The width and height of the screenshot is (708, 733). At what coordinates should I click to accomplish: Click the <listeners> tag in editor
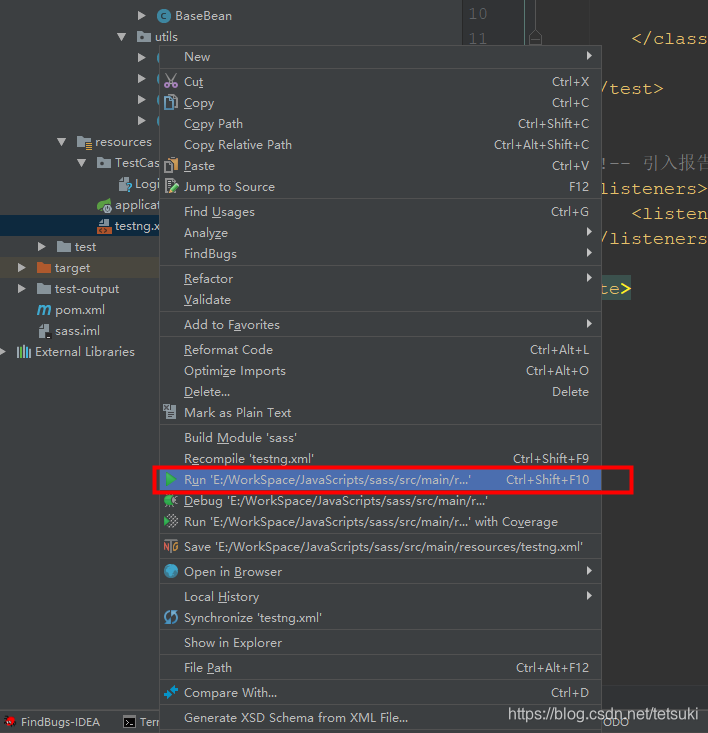click(x=654, y=189)
